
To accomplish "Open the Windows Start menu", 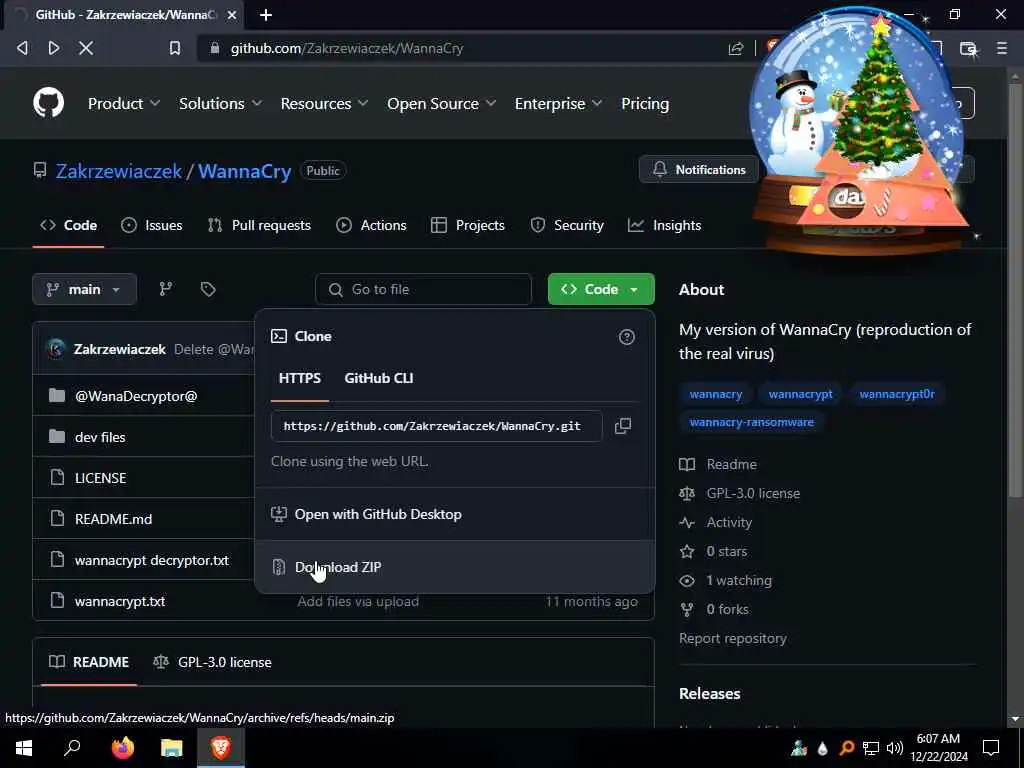I will coord(24,747).
